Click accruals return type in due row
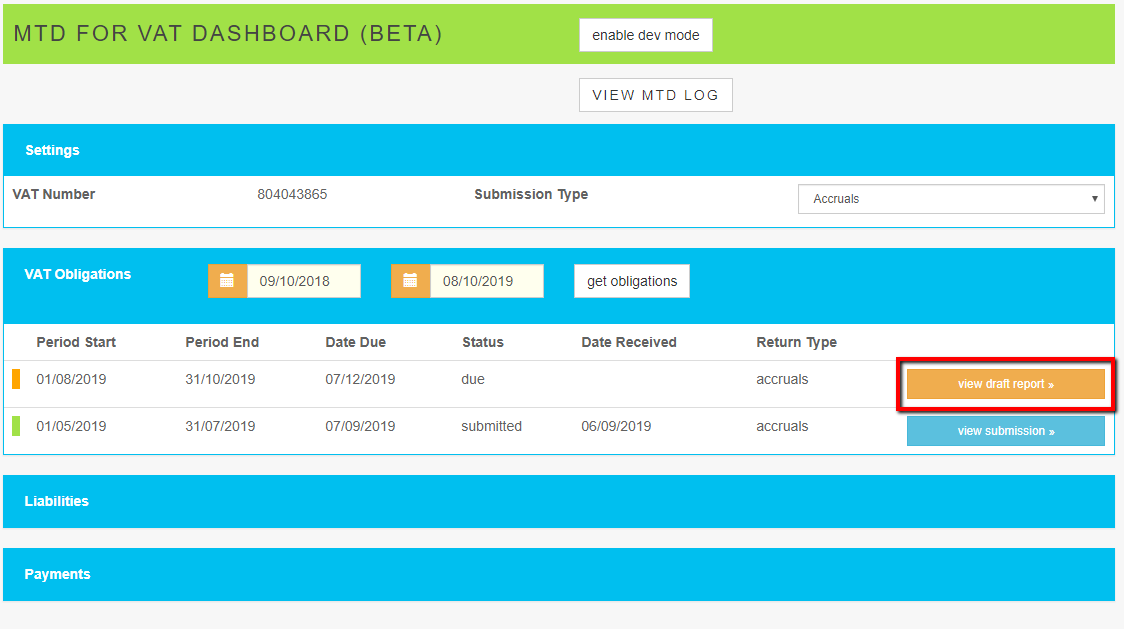Viewport: 1124px width, 629px height. (x=782, y=379)
